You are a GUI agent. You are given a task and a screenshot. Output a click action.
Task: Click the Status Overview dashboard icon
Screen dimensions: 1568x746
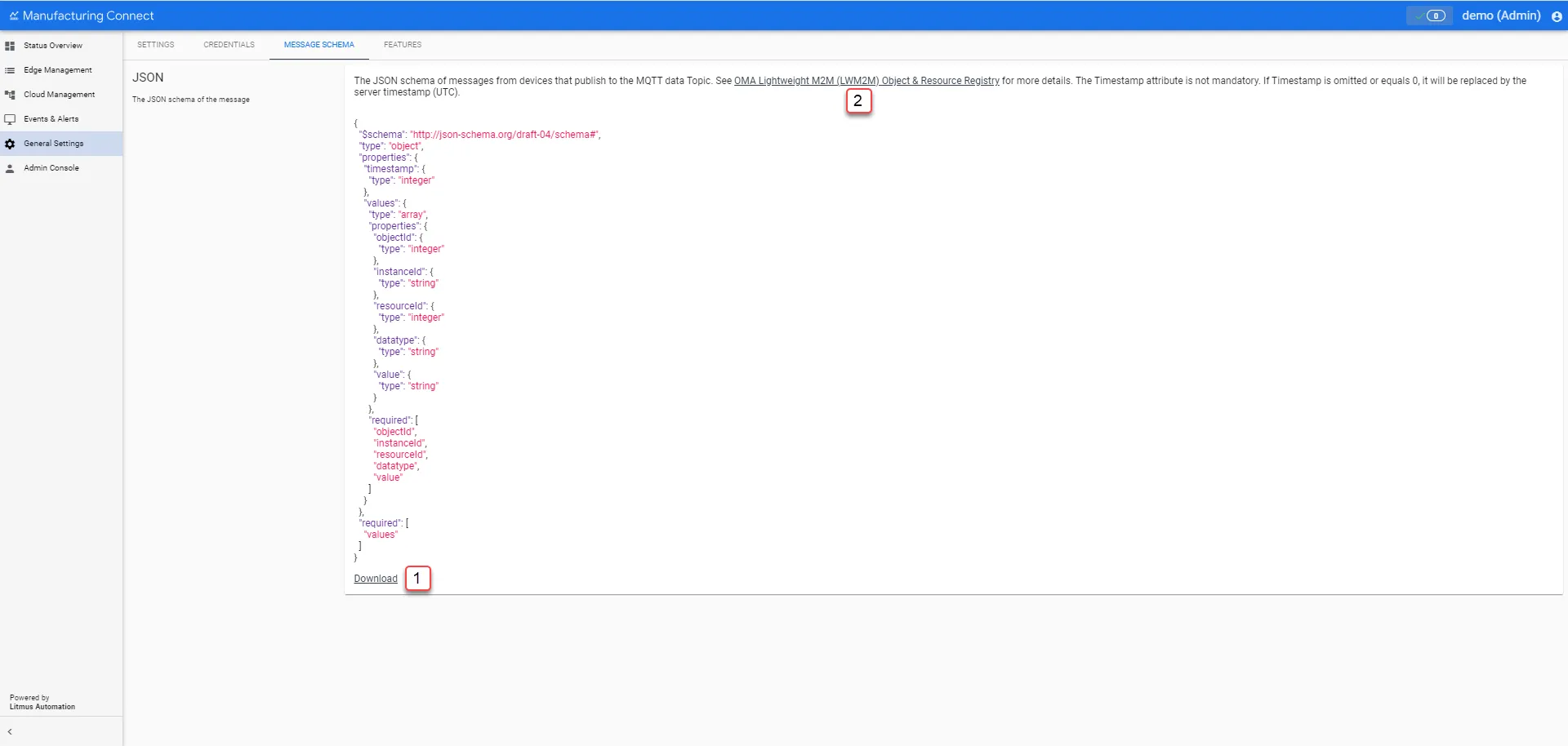pyautogui.click(x=10, y=46)
